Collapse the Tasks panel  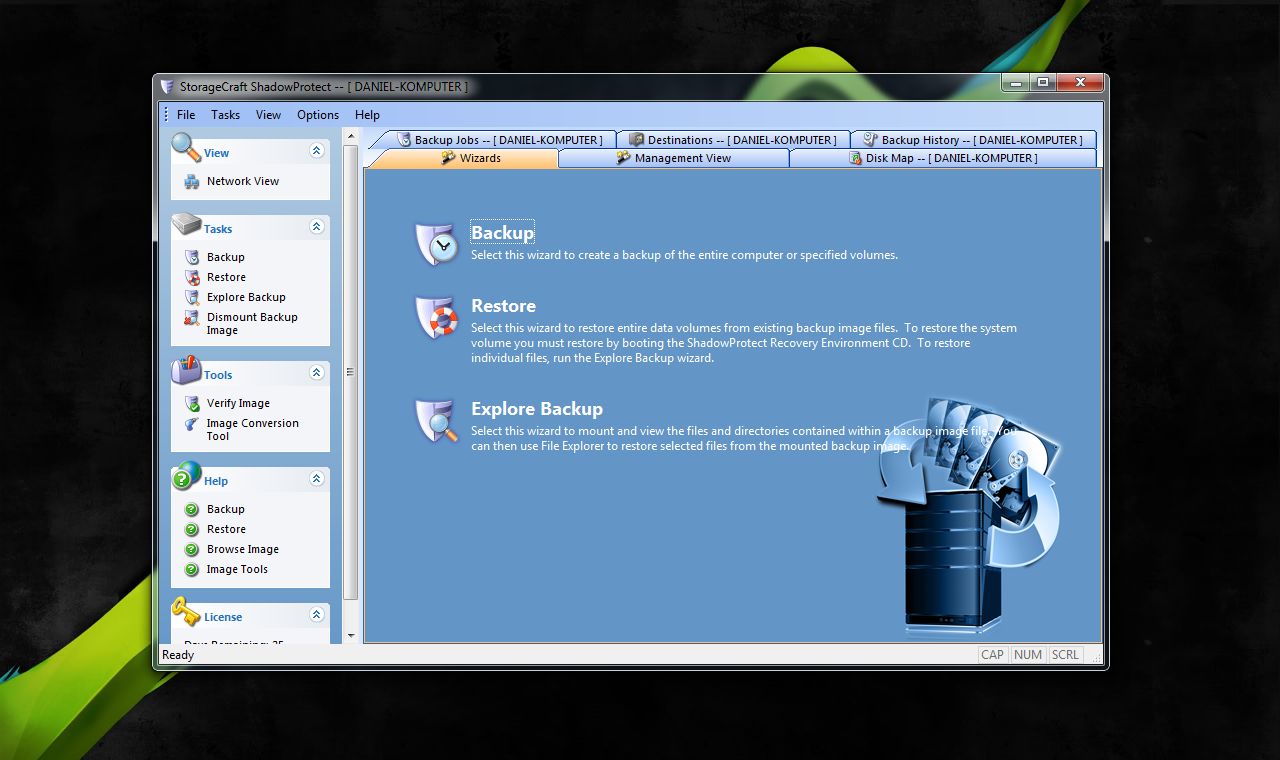coord(317,227)
